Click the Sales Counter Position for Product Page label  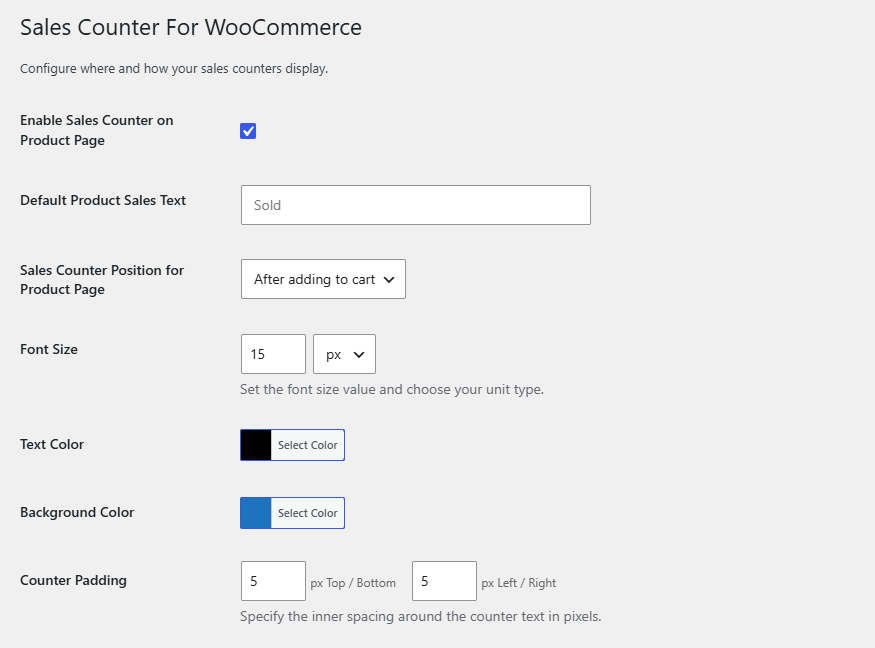pos(102,280)
